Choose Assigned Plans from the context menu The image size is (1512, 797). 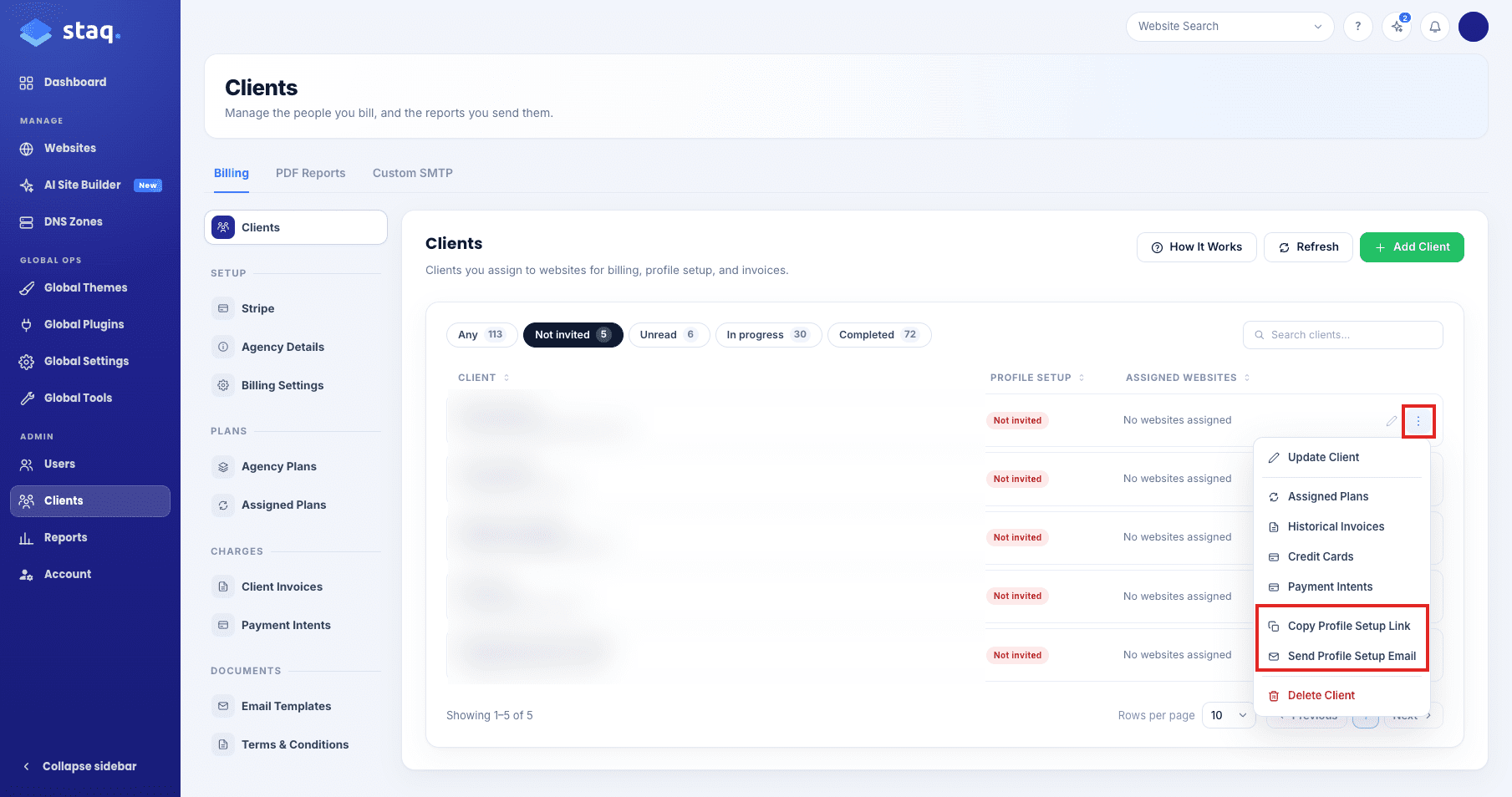tap(1342, 496)
